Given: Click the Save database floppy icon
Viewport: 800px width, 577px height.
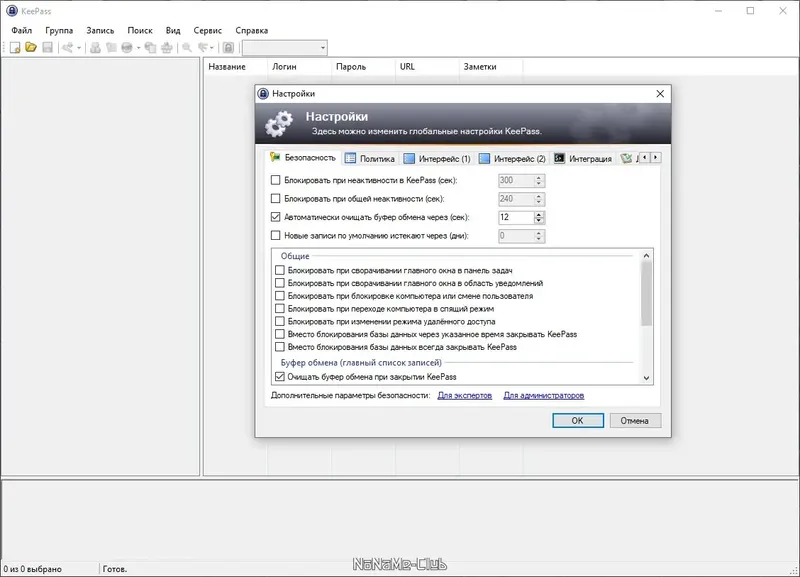Looking at the screenshot, I should click(x=47, y=47).
